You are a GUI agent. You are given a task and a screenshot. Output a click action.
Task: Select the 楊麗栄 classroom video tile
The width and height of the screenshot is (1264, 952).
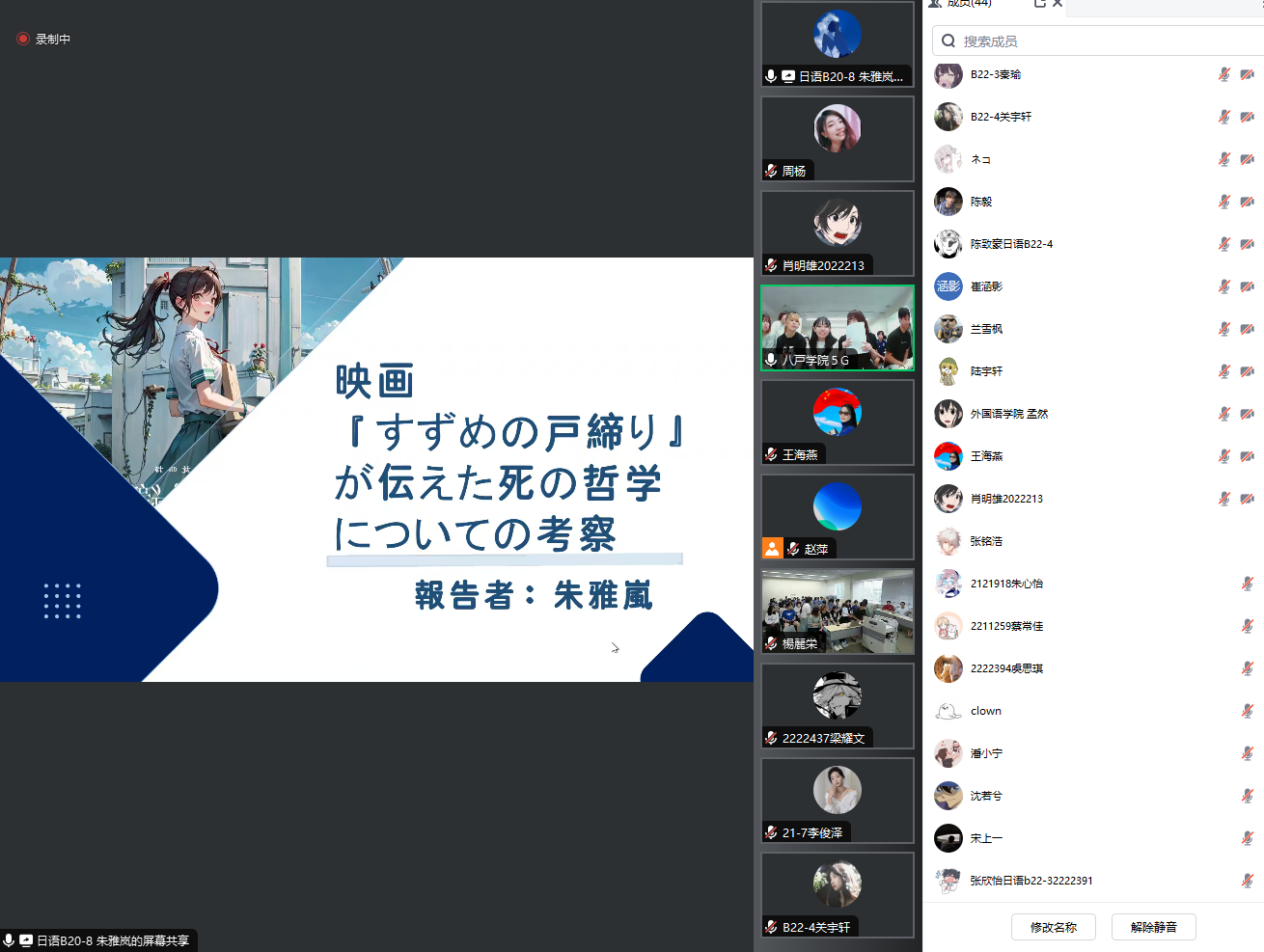click(x=837, y=612)
